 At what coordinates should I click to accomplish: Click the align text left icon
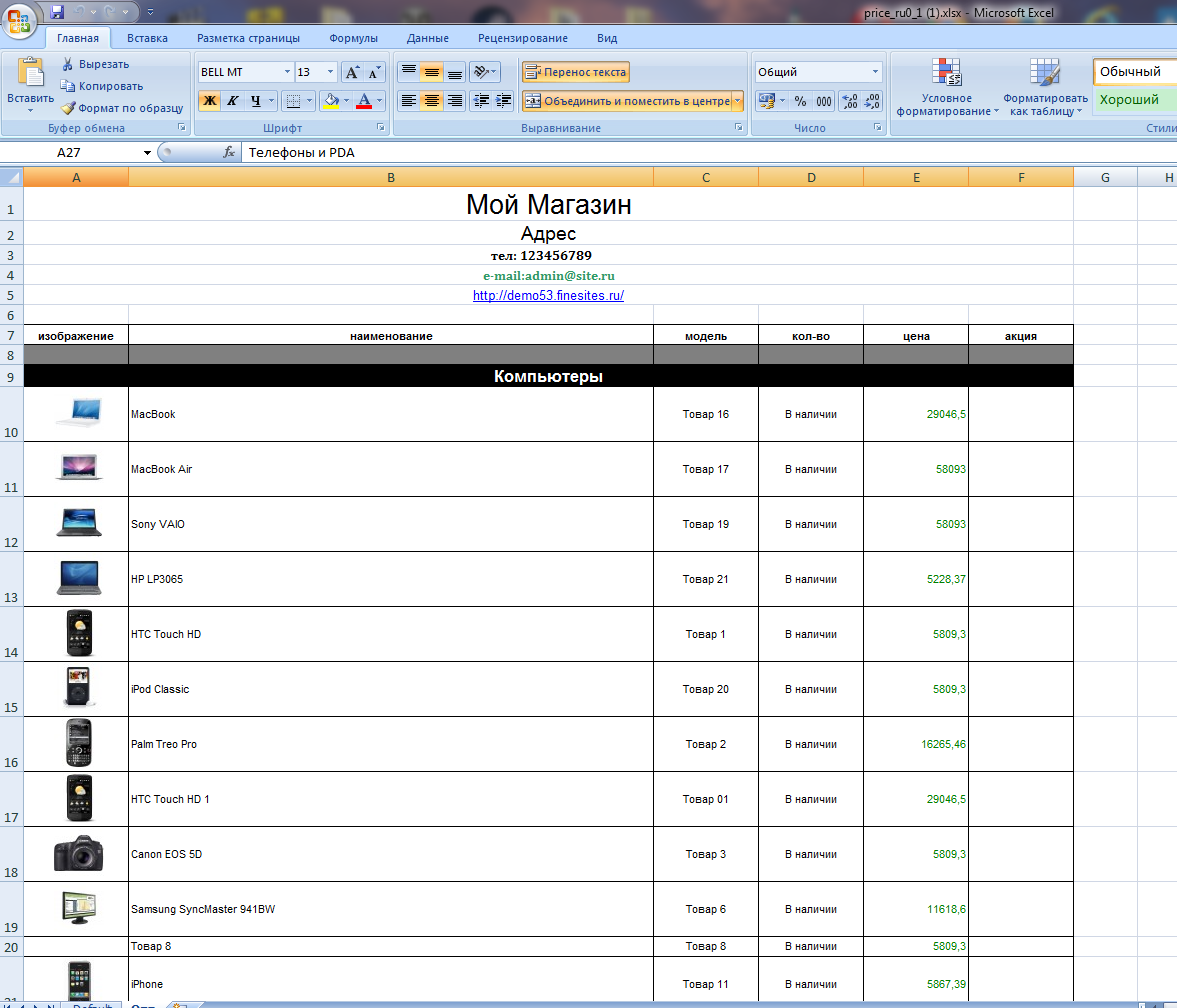click(x=408, y=101)
